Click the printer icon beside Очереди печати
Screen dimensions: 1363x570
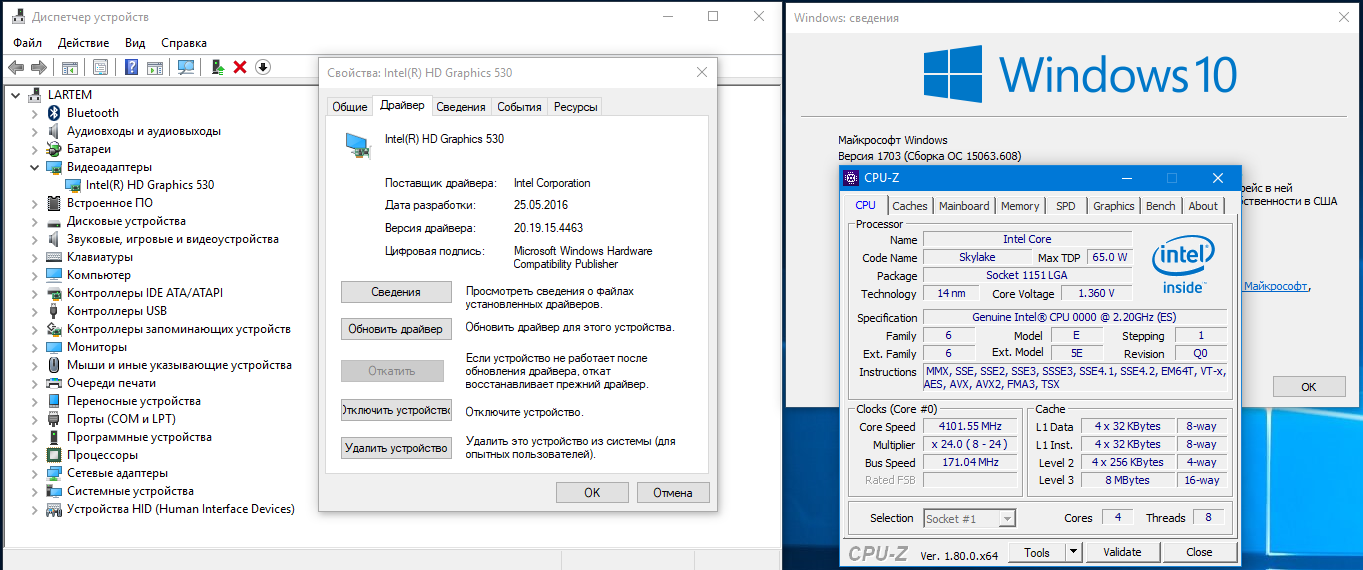point(55,383)
